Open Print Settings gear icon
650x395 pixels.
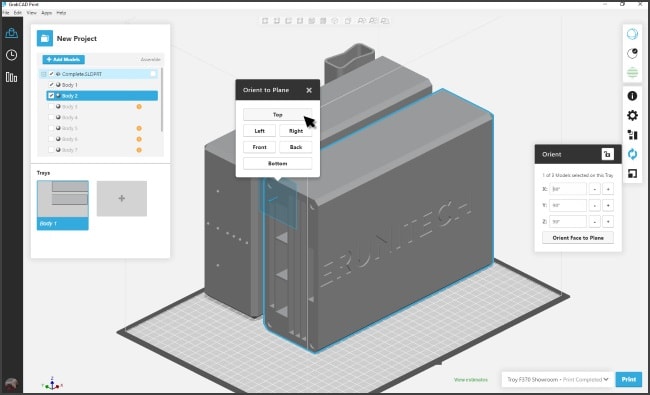coord(632,115)
